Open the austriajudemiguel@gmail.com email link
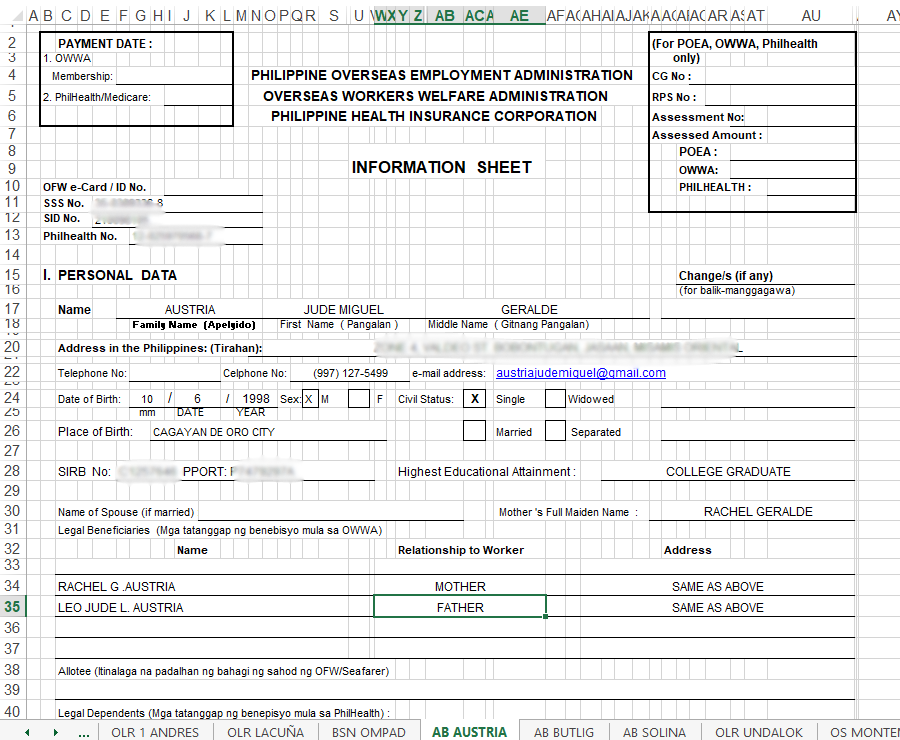Viewport: 900px width, 740px height. click(581, 373)
